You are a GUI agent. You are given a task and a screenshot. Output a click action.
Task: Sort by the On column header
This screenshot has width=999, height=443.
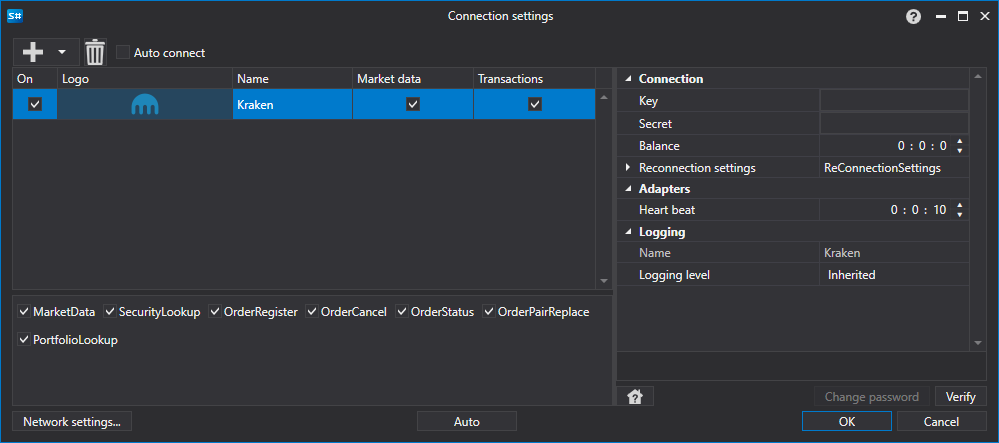35,79
